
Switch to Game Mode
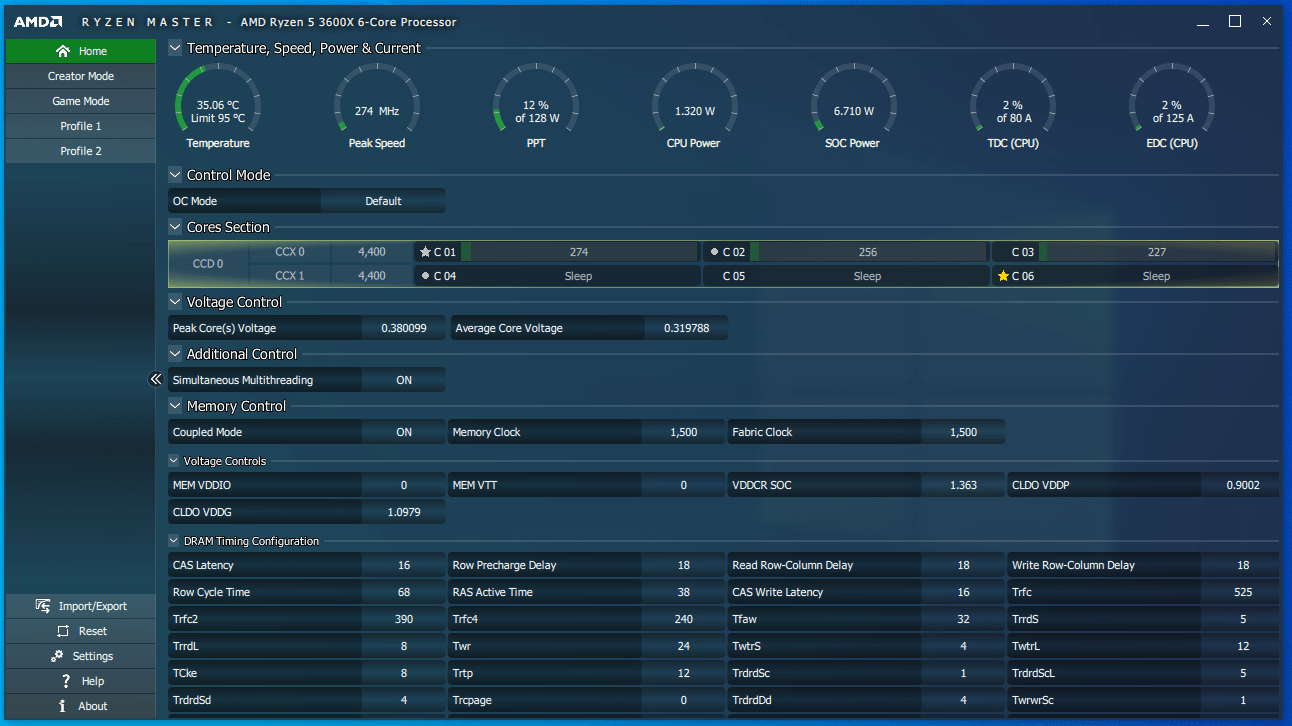pos(81,101)
